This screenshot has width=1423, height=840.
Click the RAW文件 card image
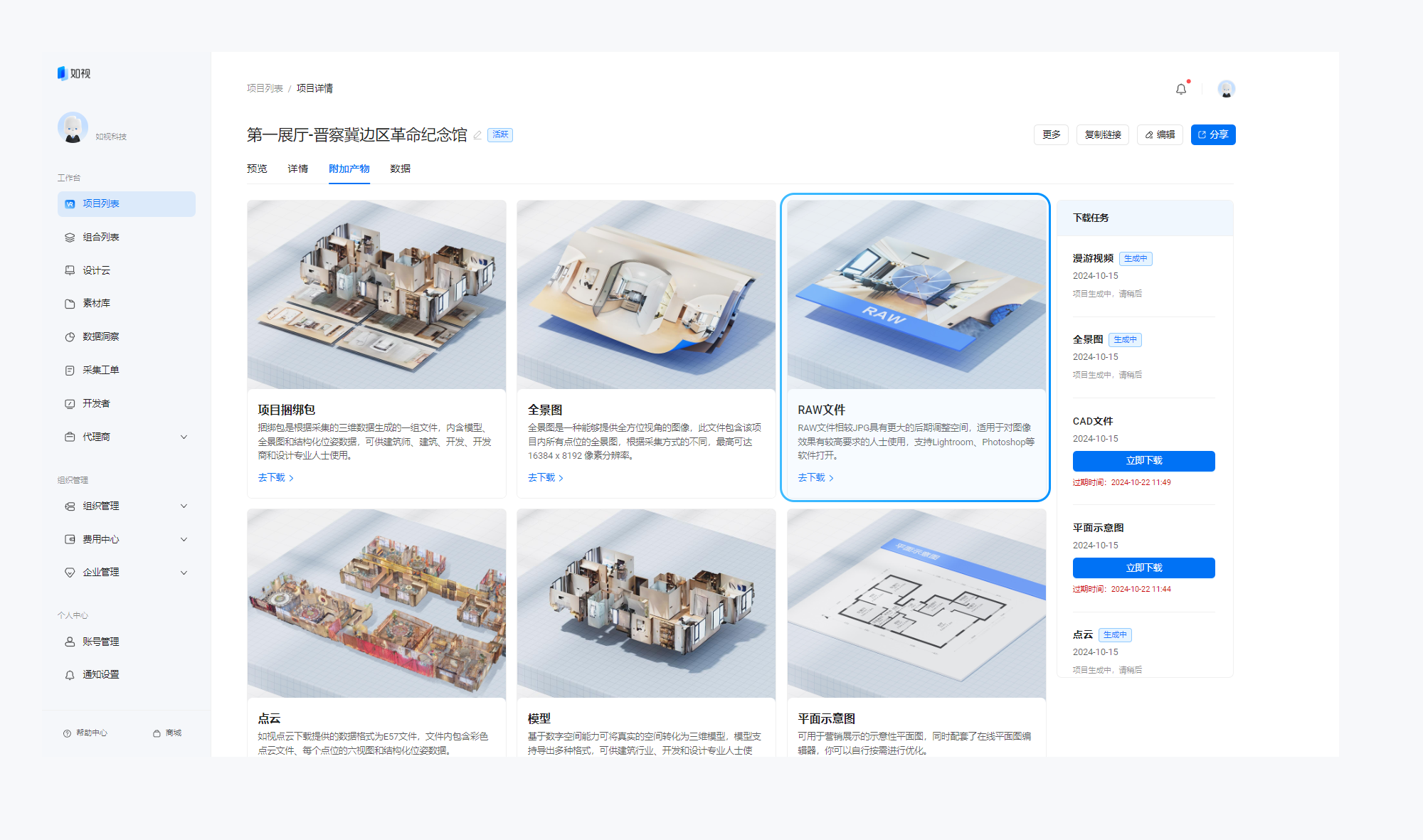pos(916,294)
